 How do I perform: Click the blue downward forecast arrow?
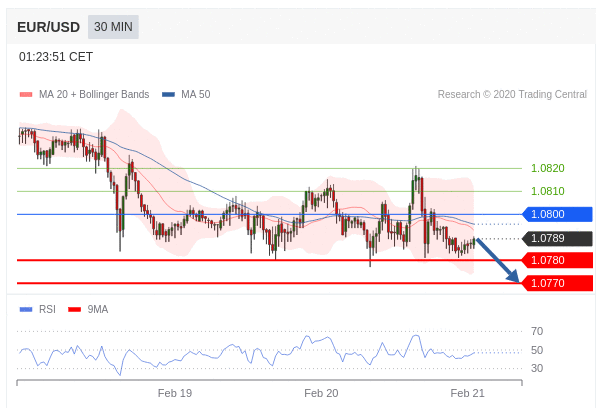coord(498,260)
